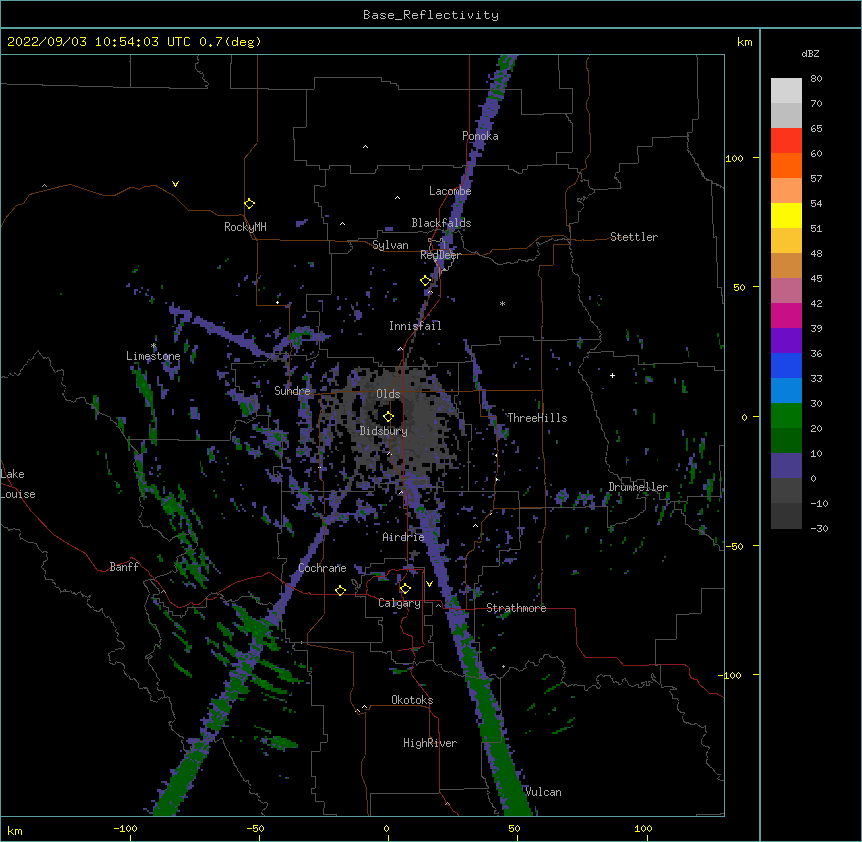Screen dimensions: 862x842
Task: Select the RedDeer label
Action: pyautogui.click(x=440, y=255)
